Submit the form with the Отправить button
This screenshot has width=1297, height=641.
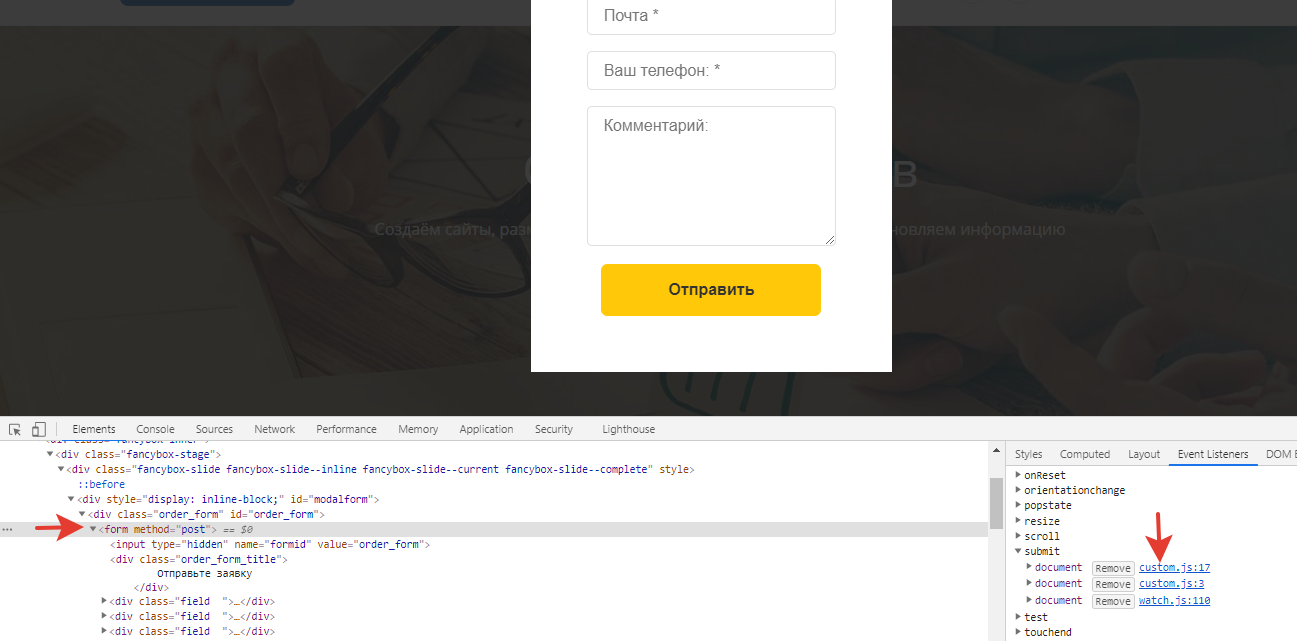pyautogui.click(x=711, y=290)
